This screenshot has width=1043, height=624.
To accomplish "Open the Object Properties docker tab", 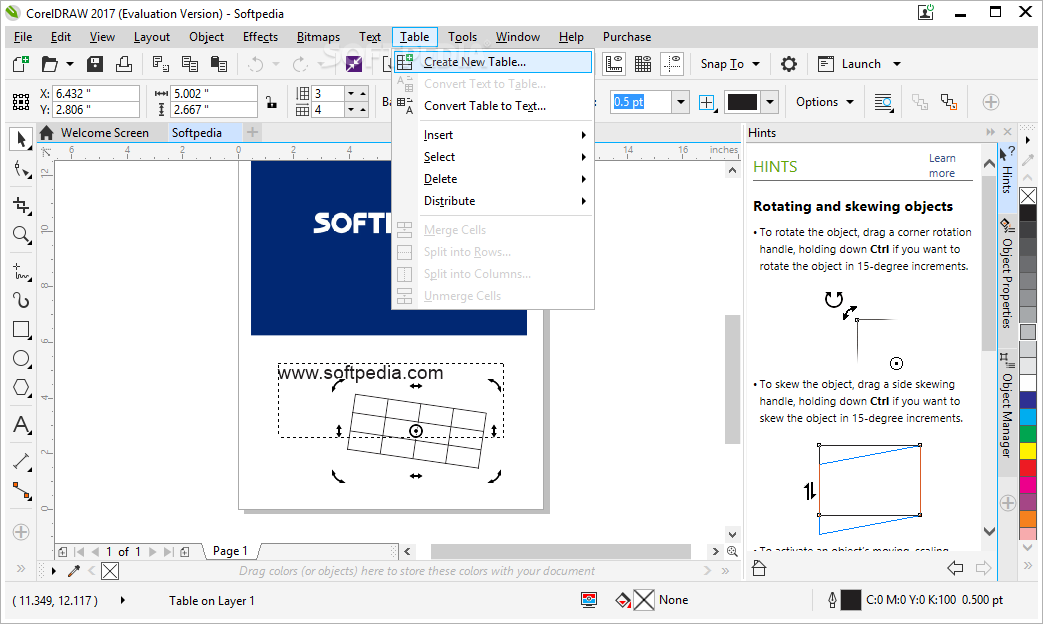I will pos(1007,274).
